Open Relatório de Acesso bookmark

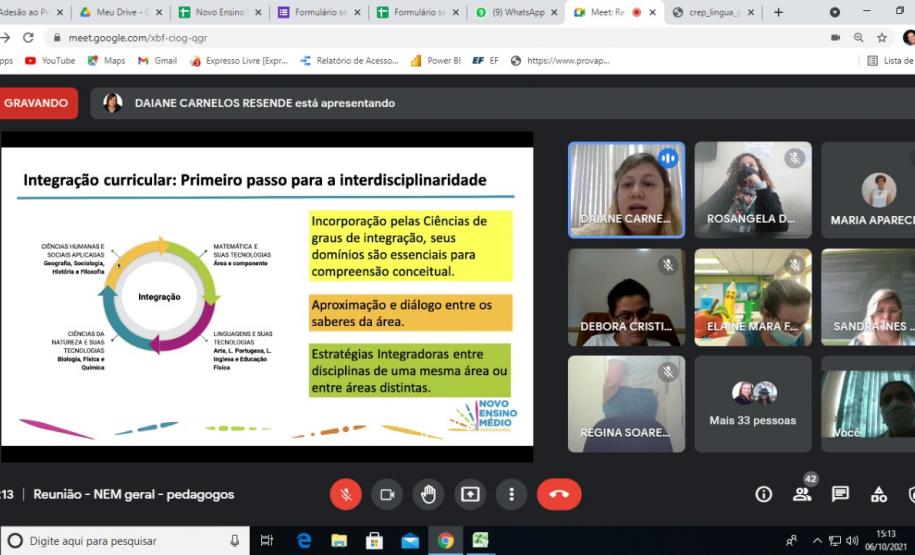(349, 61)
